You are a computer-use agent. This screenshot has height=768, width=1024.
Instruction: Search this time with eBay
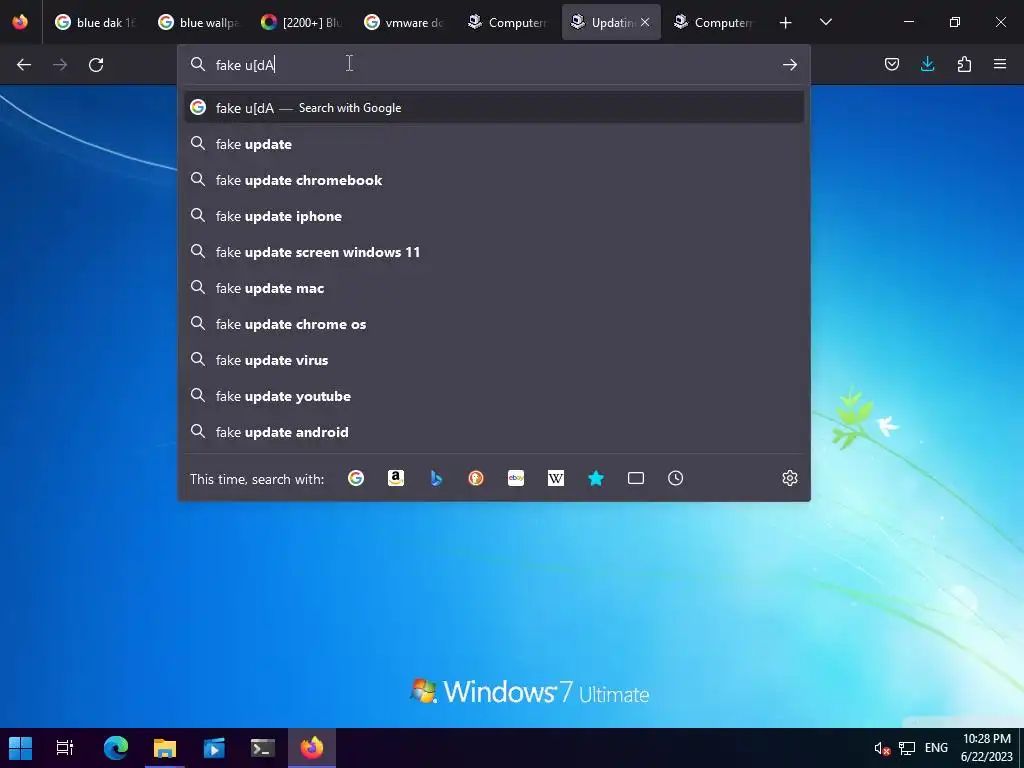(516, 479)
